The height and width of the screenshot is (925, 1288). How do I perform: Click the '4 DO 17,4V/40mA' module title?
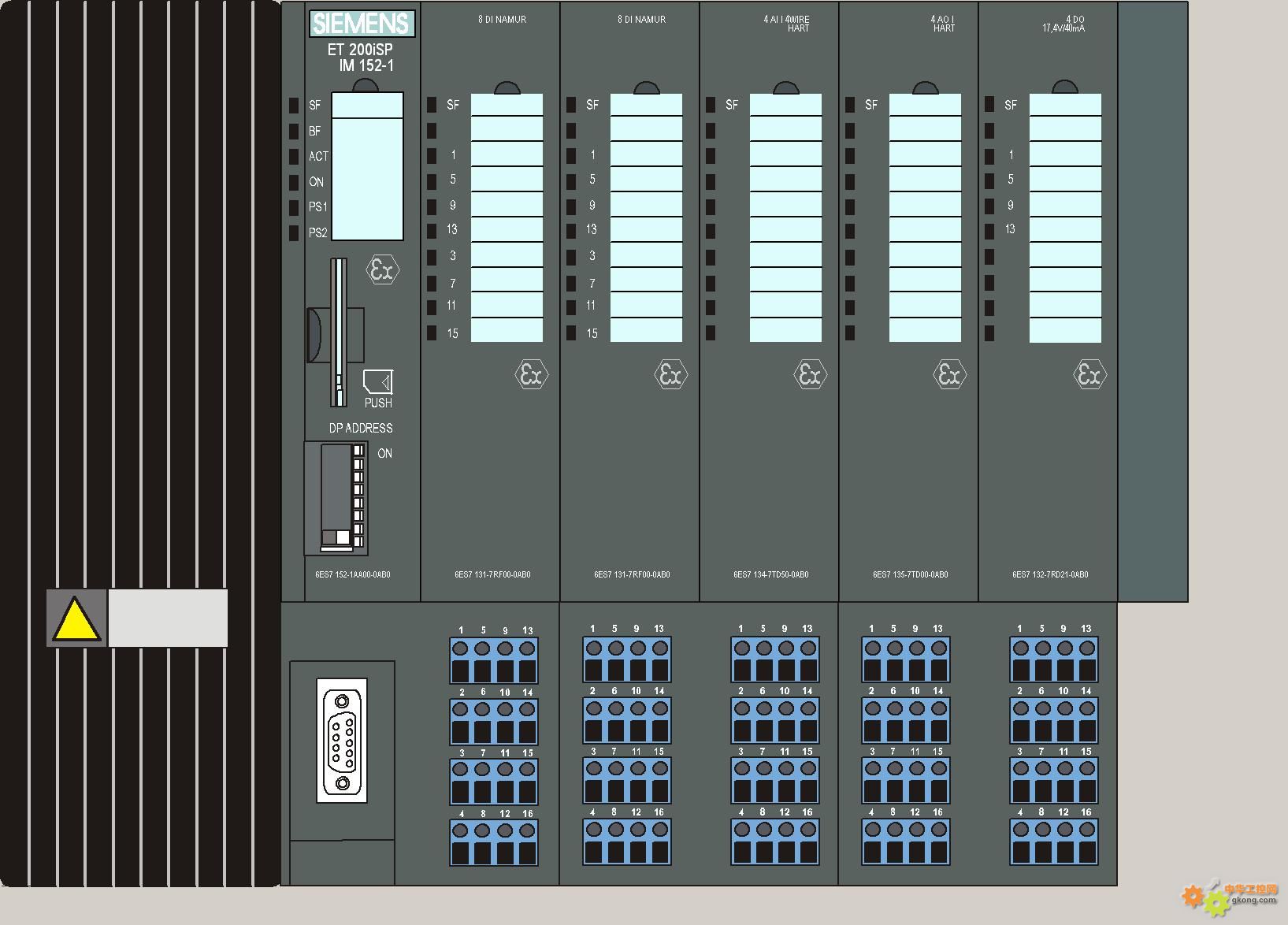(1063, 24)
